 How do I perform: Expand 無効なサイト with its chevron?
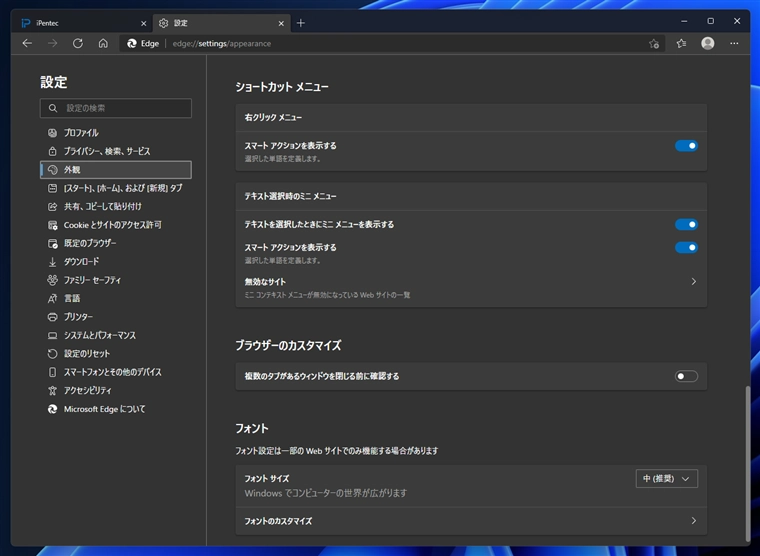click(694, 282)
